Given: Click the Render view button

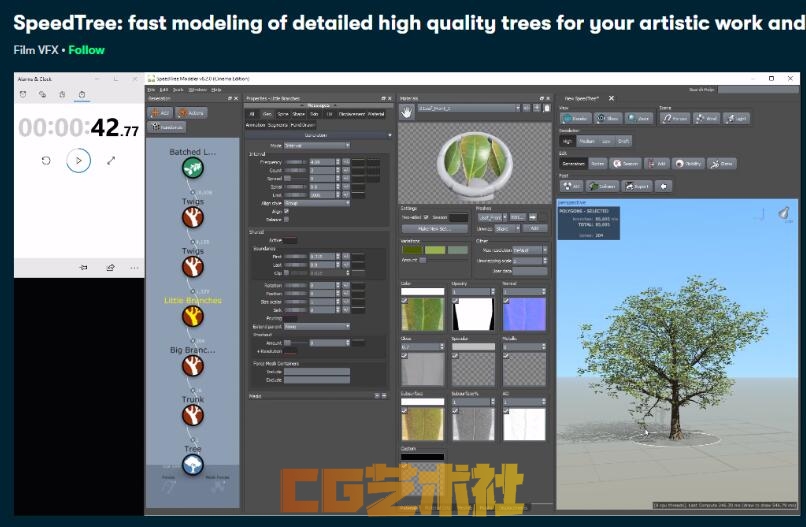Looking at the screenshot, I should 575,118.
